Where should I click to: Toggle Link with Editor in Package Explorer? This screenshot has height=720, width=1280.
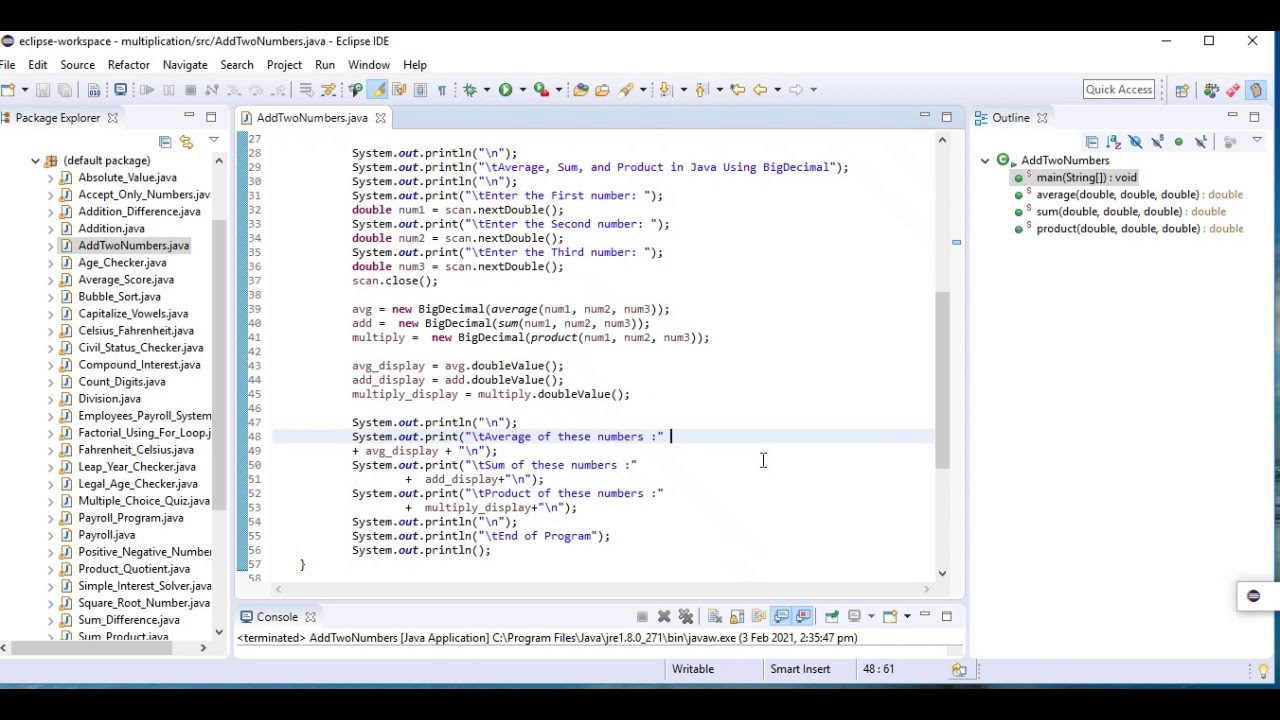(186, 142)
